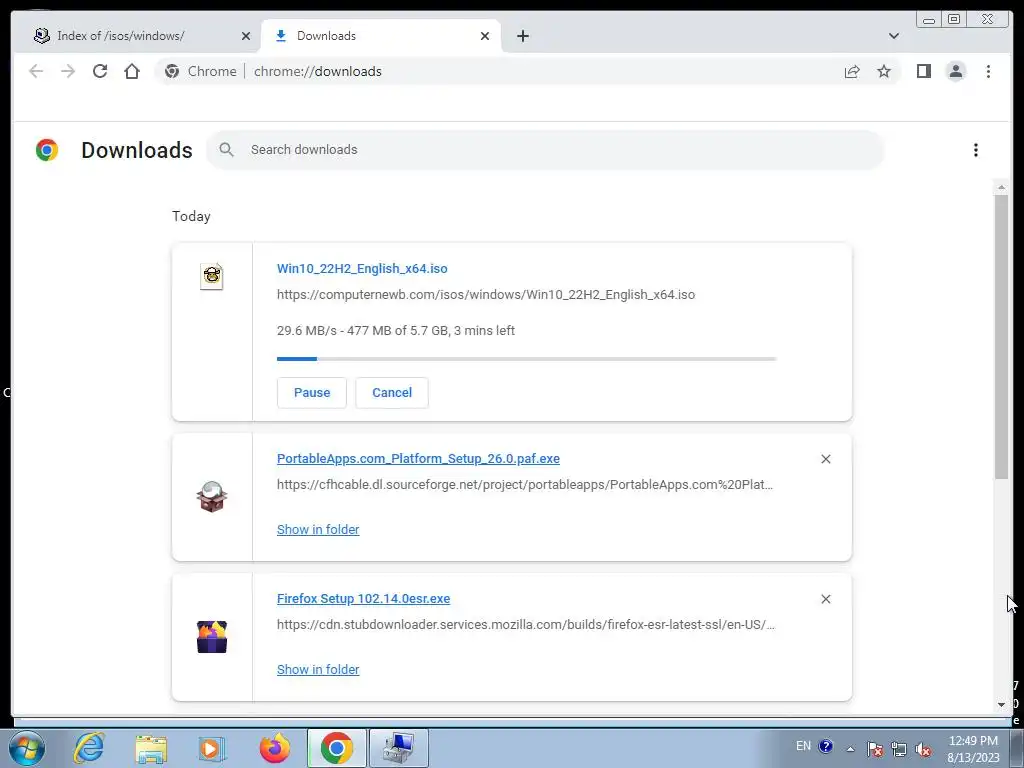Show PortableApps installer in folder

click(318, 530)
